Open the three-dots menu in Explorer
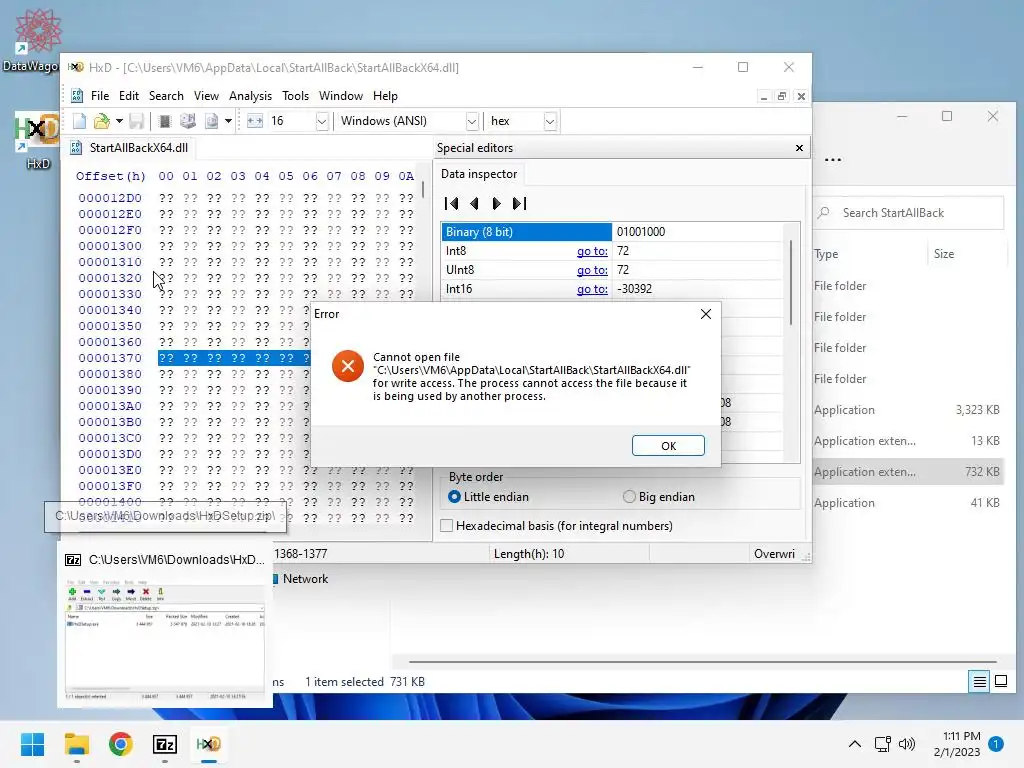Viewport: 1024px width, 768px height. click(x=833, y=159)
